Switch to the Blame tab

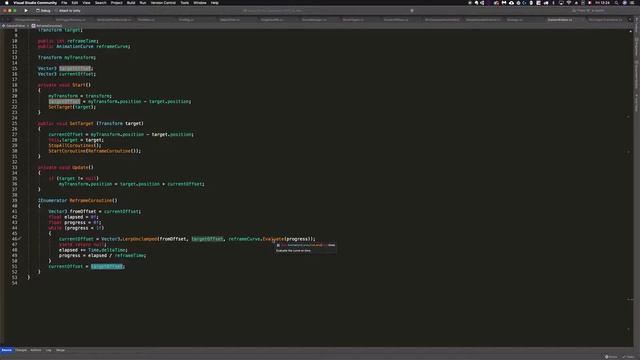click(x=36, y=350)
